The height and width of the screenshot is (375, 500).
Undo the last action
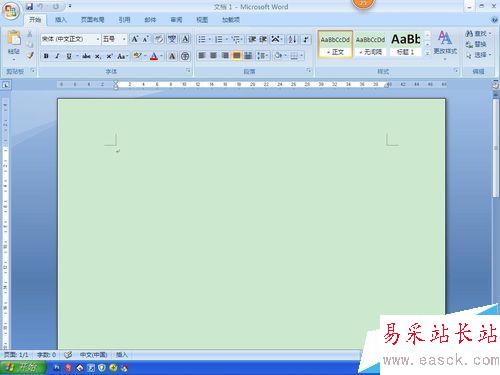tap(40, 6)
